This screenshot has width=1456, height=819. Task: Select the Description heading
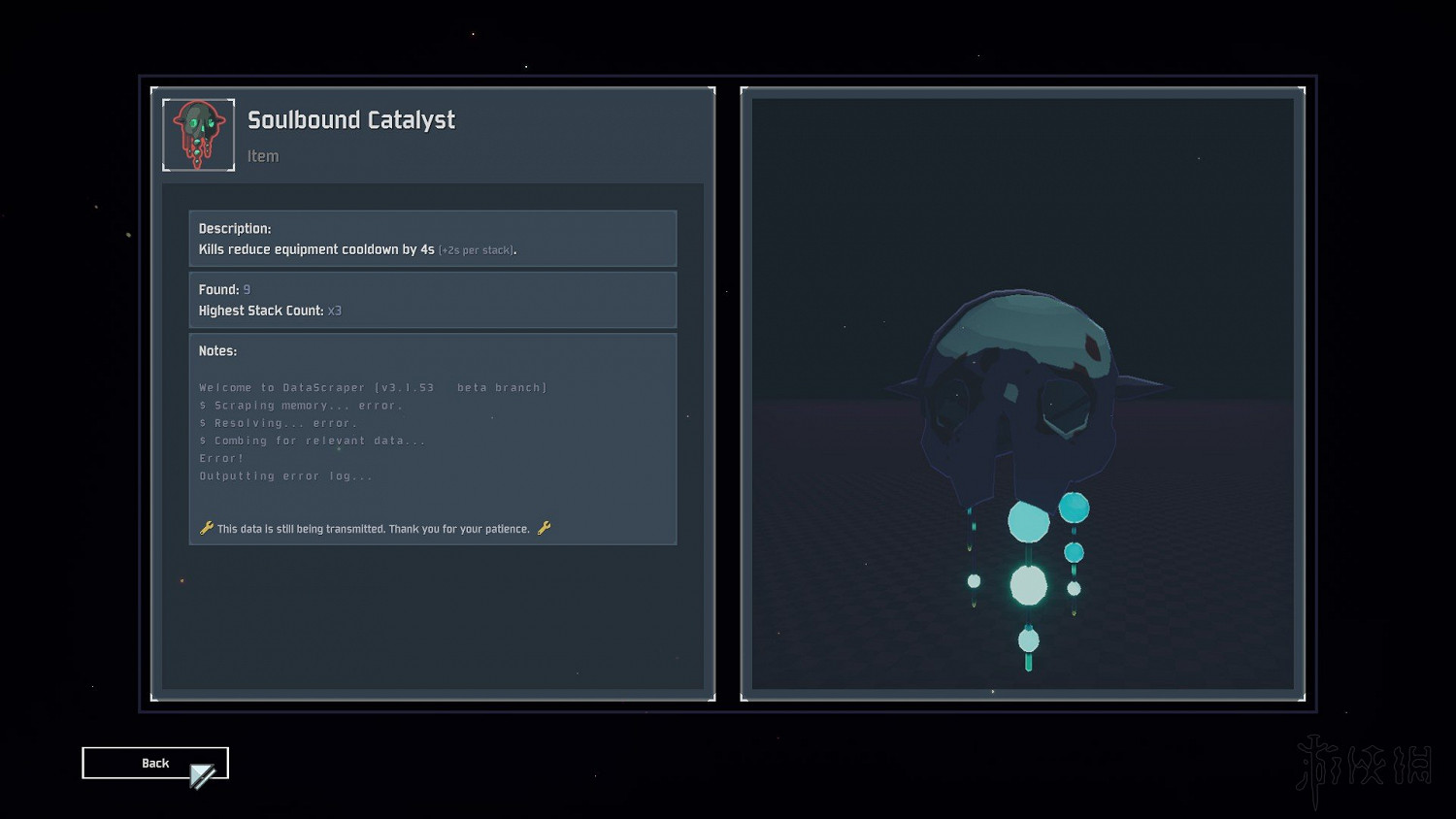point(235,229)
